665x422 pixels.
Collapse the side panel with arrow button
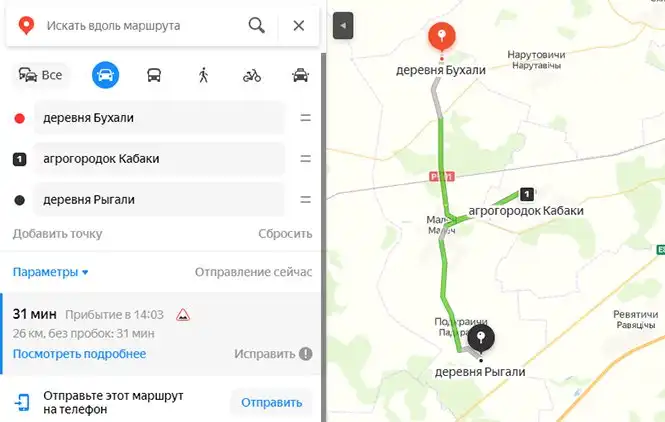click(343, 25)
